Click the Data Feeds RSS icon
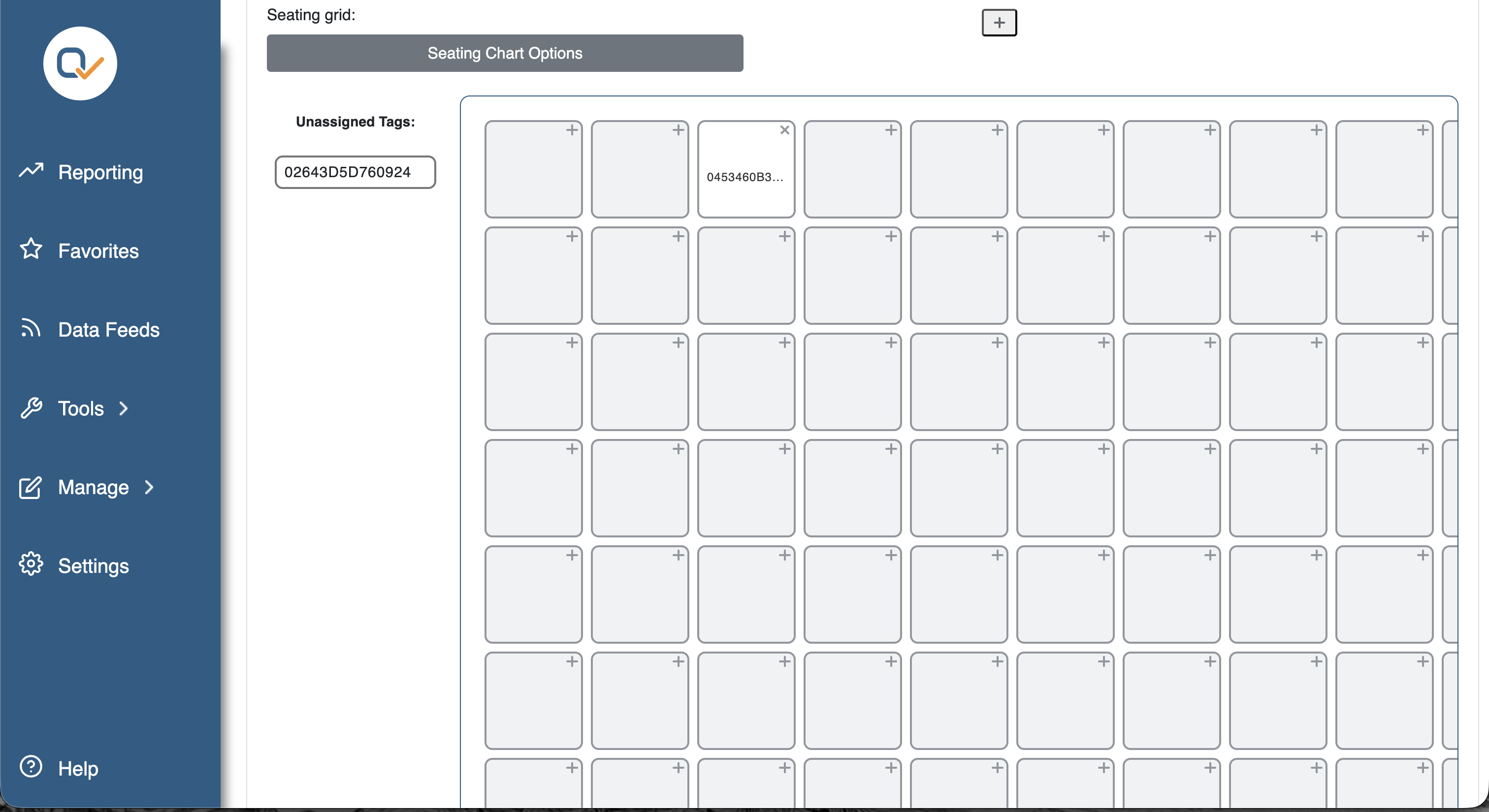This screenshot has width=1489, height=812. pyautogui.click(x=31, y=327)
